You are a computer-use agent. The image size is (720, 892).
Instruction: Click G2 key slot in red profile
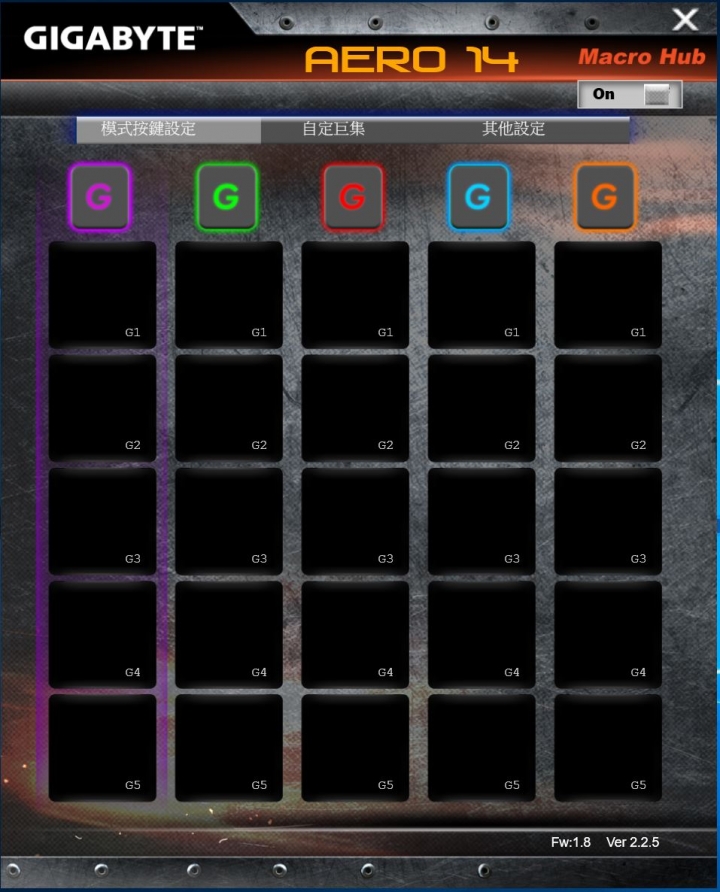click(355, 408)
